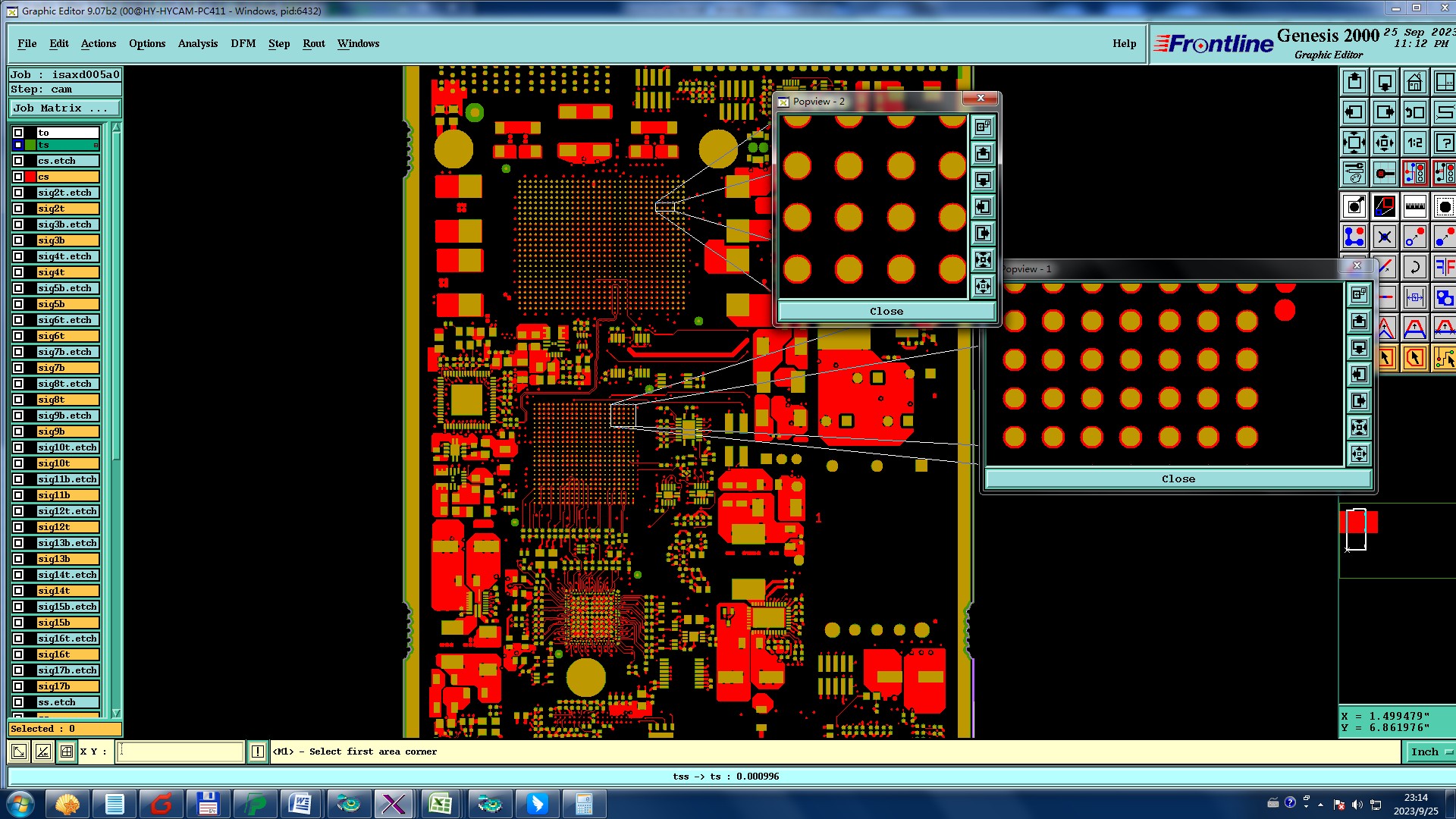Image resolution: width=1456 pixels, height=819 pixels.
Task: Select the rotate feature tool
Action: pos(1414,267)
